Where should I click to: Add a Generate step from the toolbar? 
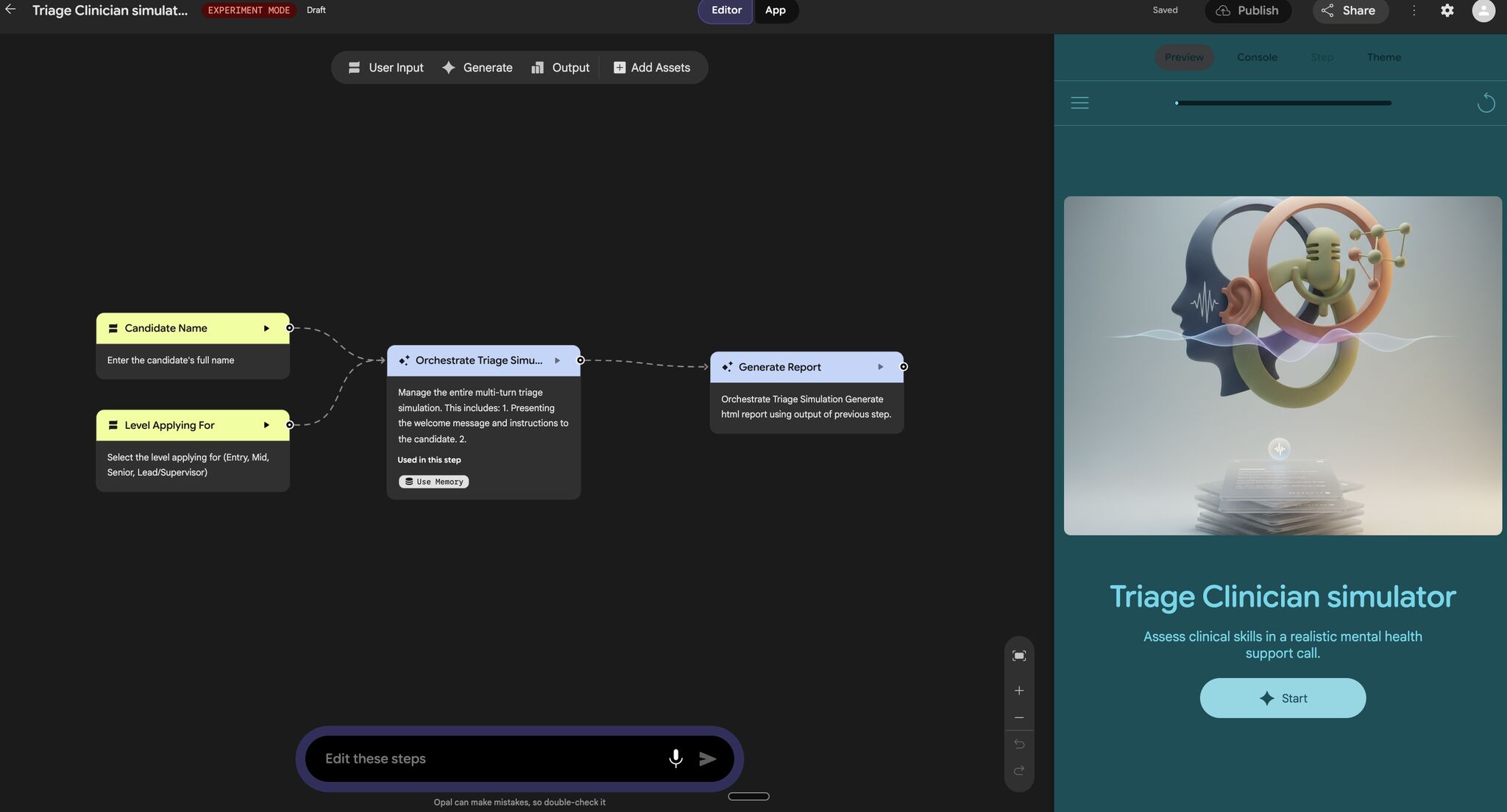(478, 67)
